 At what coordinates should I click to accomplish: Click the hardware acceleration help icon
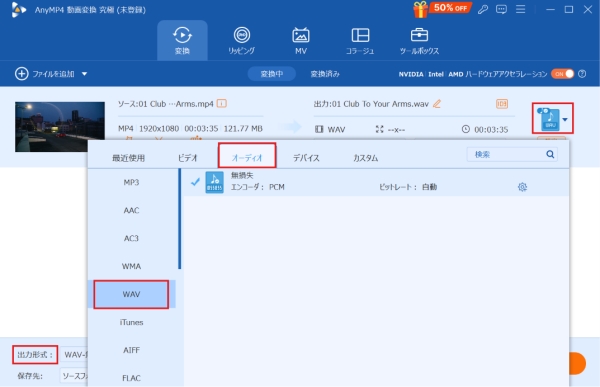pos(582,74)
